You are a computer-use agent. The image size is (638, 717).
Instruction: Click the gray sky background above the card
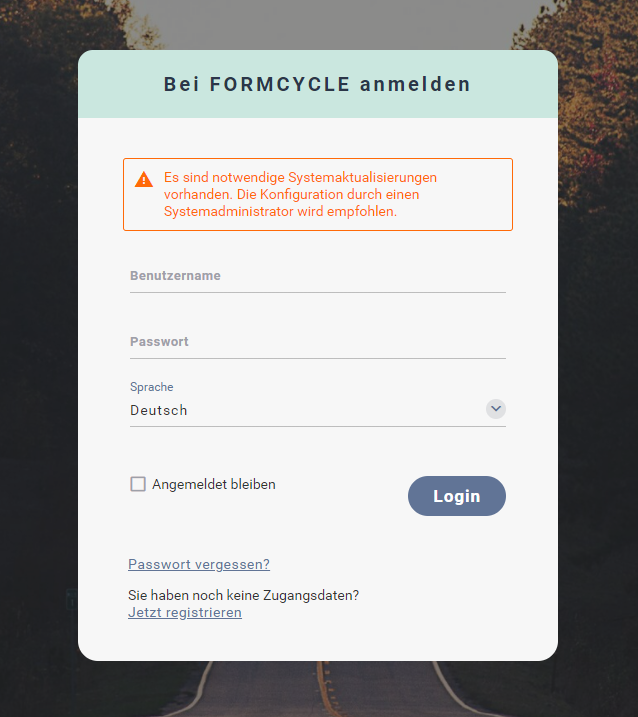[x=320, y=23]
